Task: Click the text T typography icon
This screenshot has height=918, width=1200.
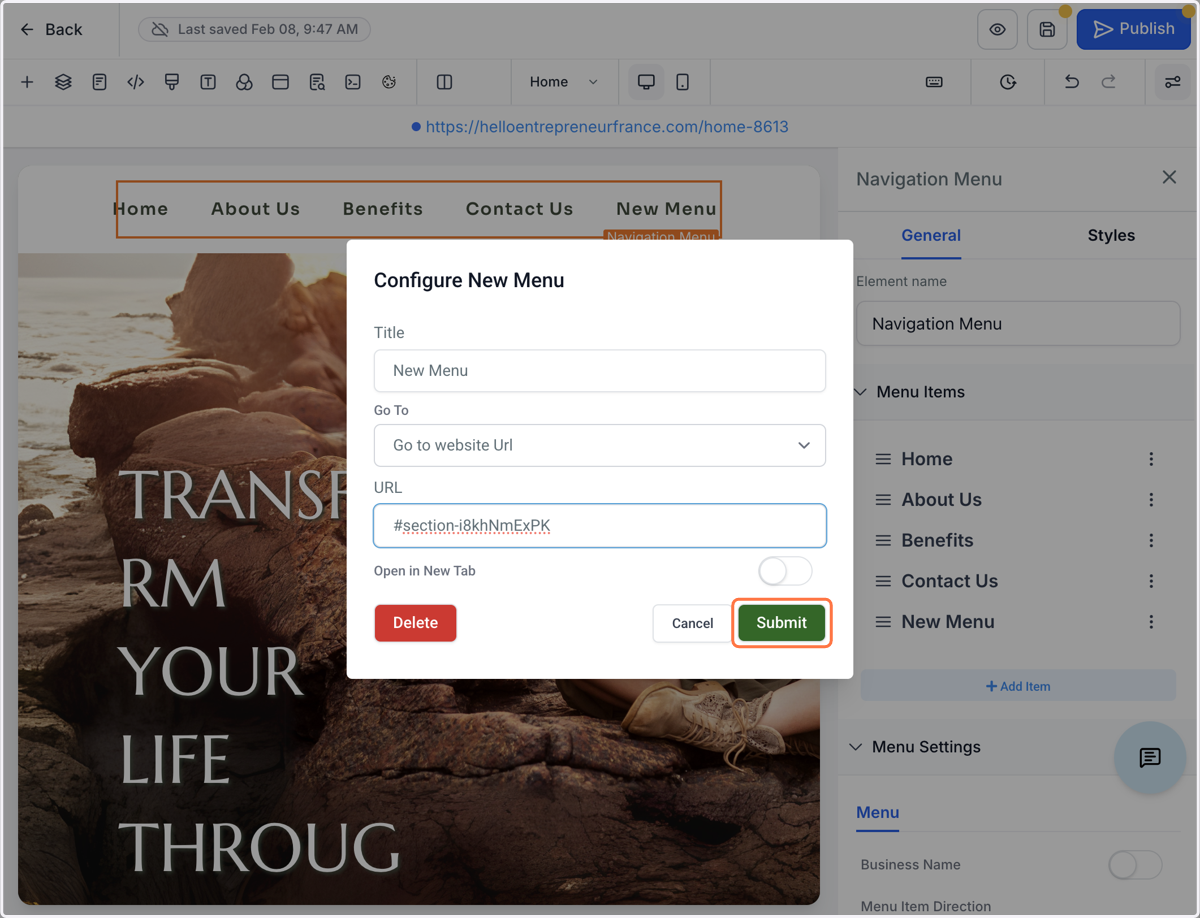Action: pyautogui.click(x=208, y=82)
